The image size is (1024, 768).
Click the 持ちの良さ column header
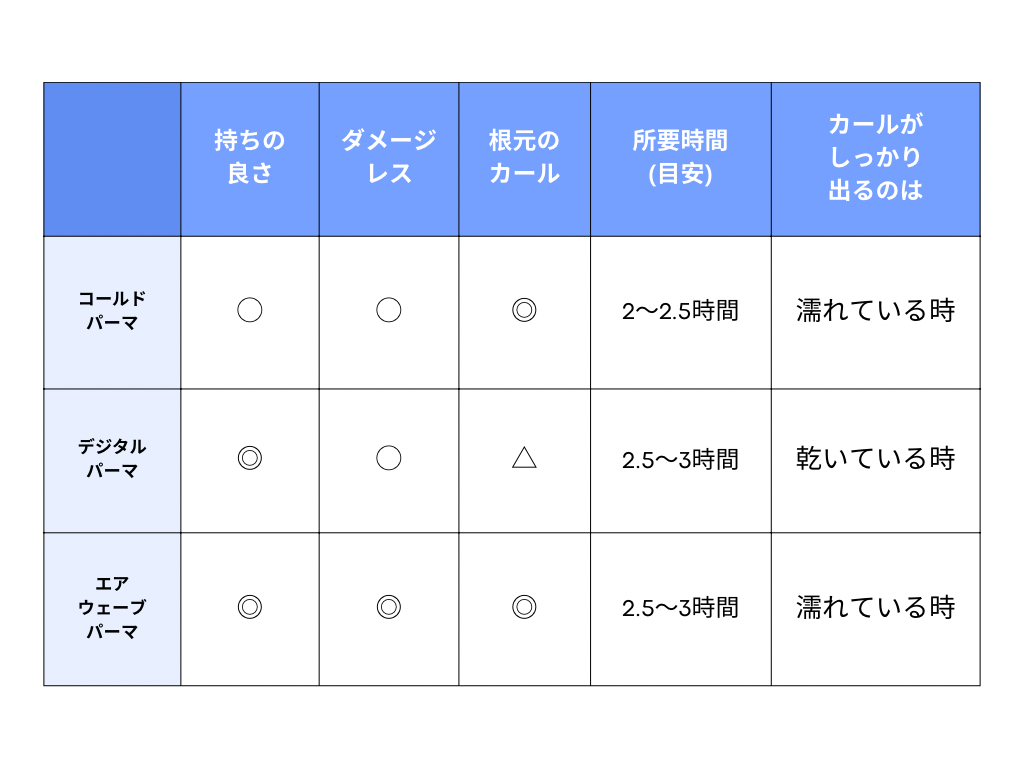249,159
